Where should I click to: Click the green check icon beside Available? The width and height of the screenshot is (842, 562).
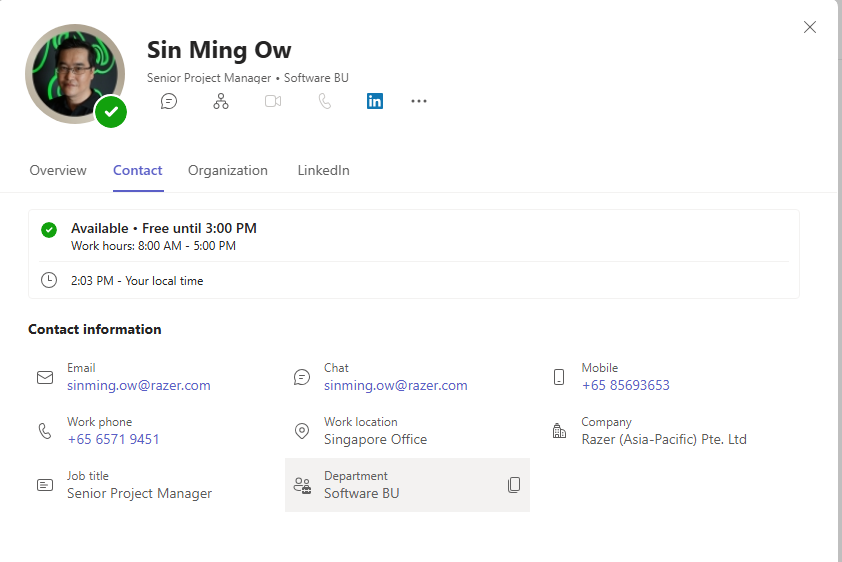coord(49,230)
